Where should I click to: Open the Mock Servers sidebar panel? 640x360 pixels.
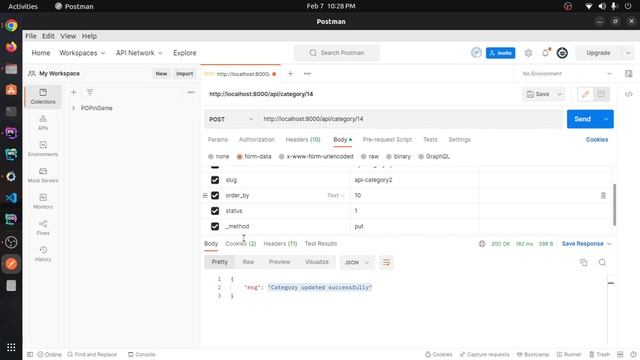click(43, 175)
